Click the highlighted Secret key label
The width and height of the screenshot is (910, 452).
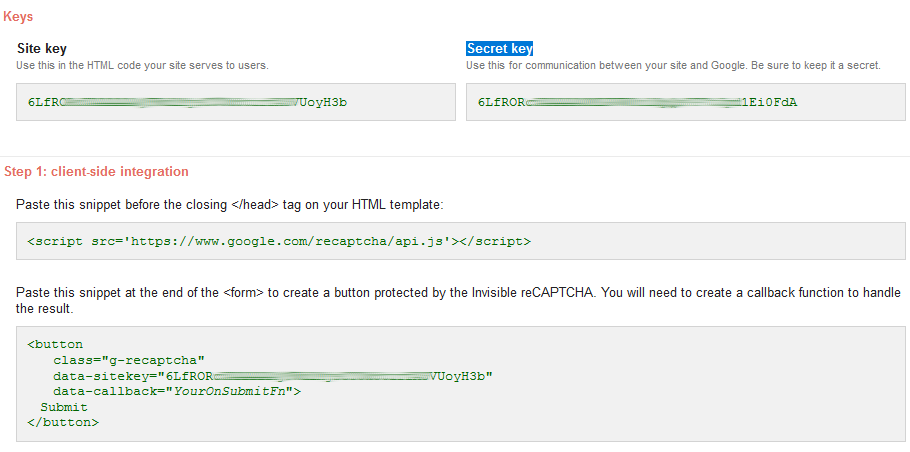499,48
